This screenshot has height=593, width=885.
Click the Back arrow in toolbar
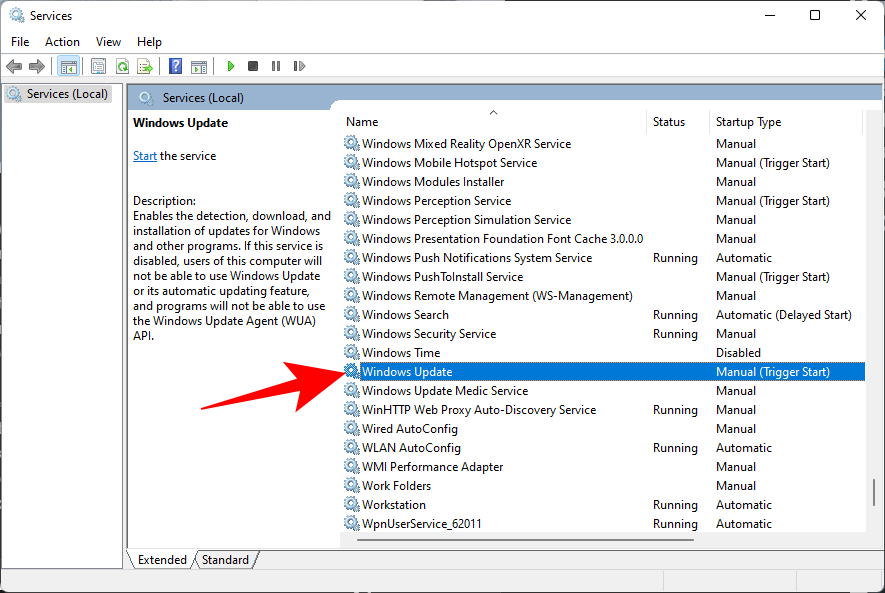(14, 66)
